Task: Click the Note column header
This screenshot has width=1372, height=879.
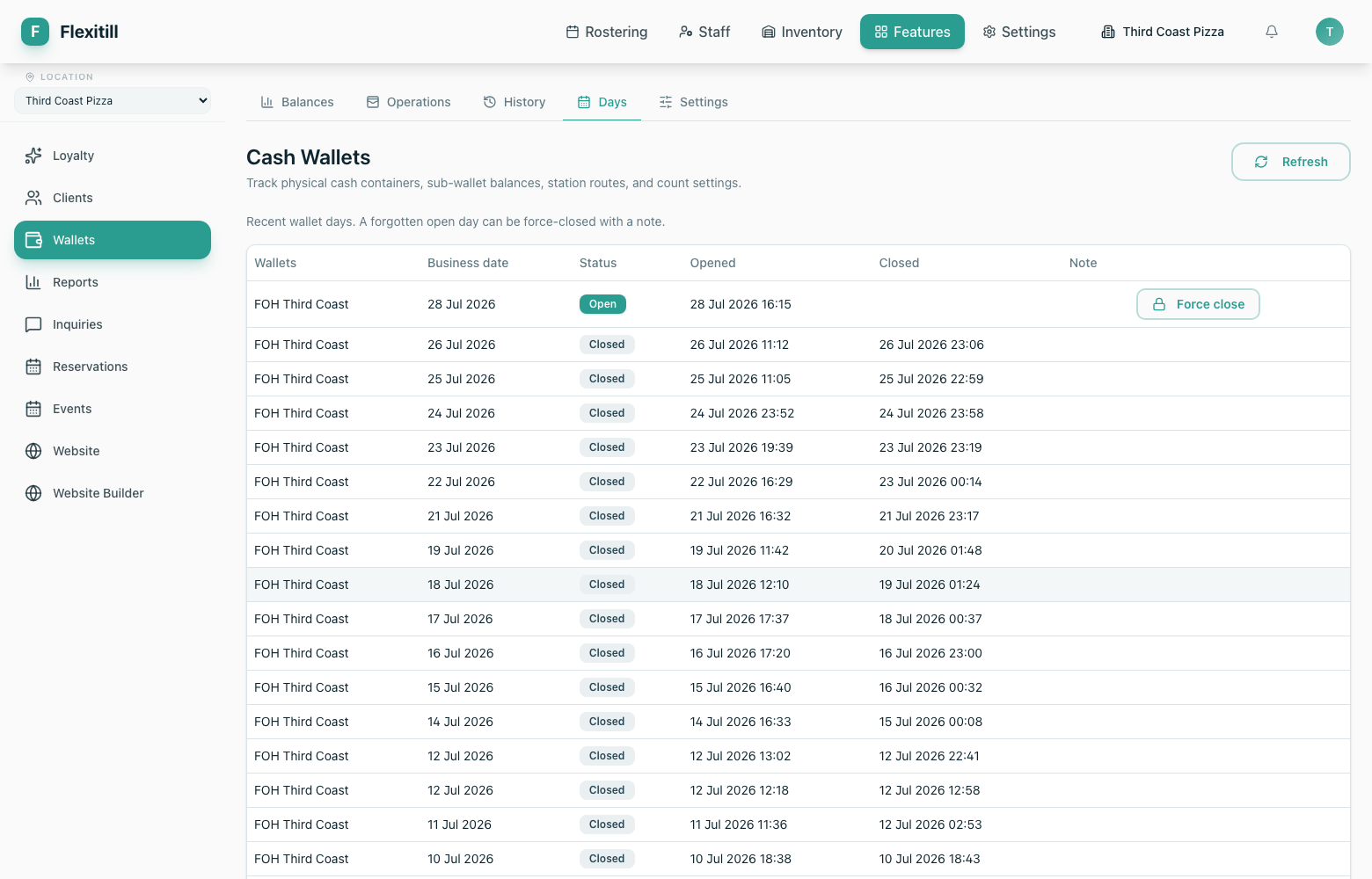Action: 1084,263
